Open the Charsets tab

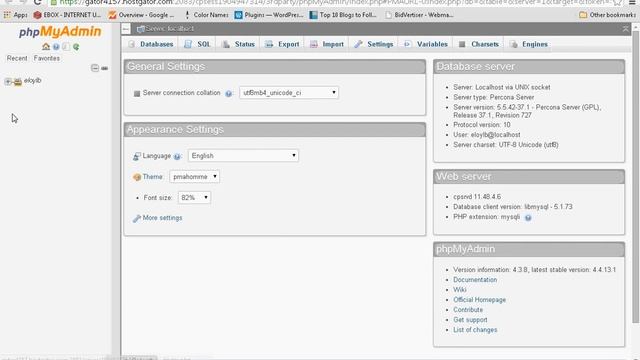[x=478, y=44]
